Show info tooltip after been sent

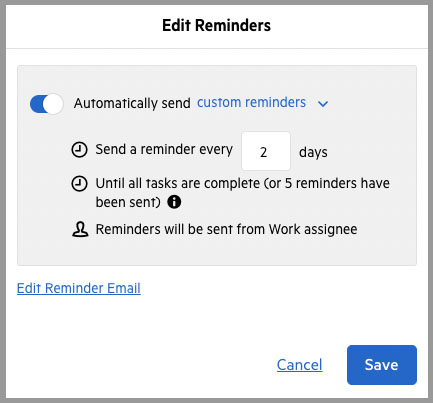174,202
